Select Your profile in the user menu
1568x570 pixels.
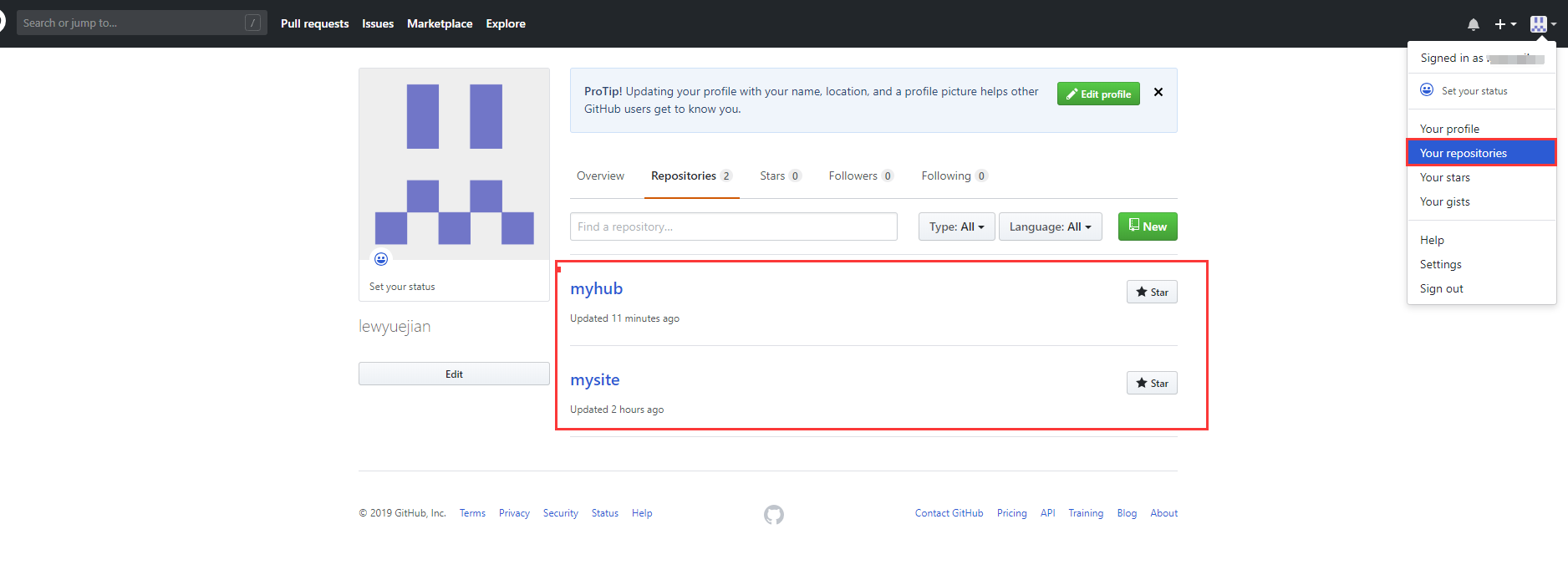tap(1481, 129)
